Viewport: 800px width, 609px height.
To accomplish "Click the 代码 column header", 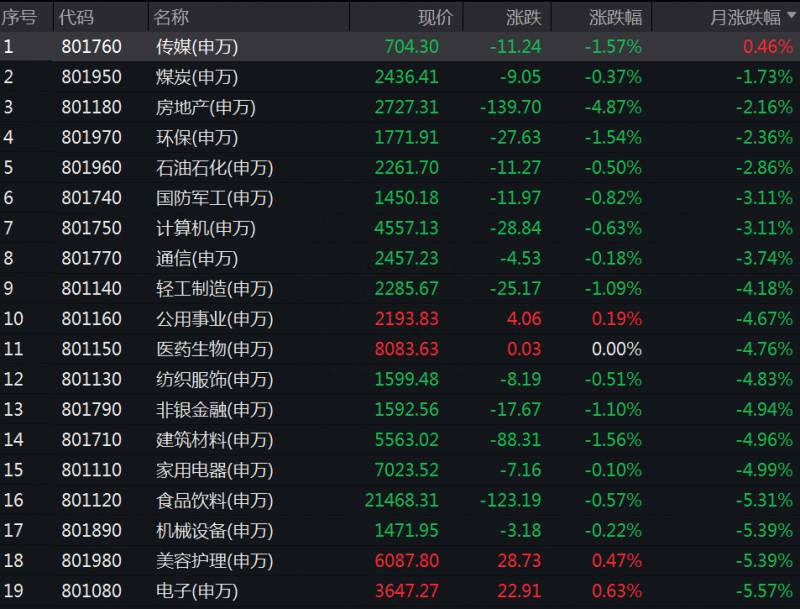I will click(76, 17).
